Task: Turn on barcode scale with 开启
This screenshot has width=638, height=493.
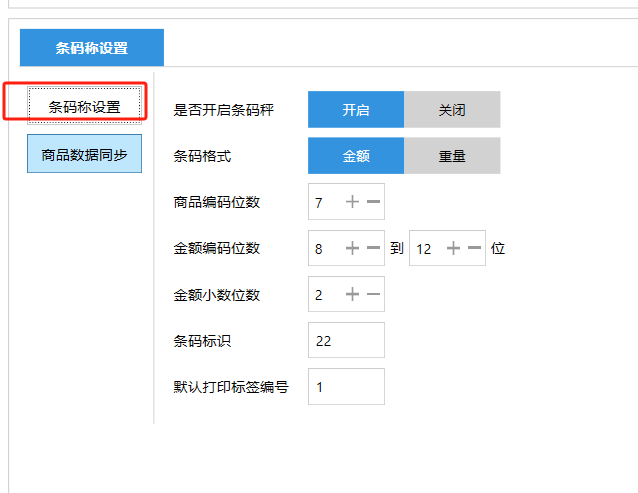Action: coord(356,110)
